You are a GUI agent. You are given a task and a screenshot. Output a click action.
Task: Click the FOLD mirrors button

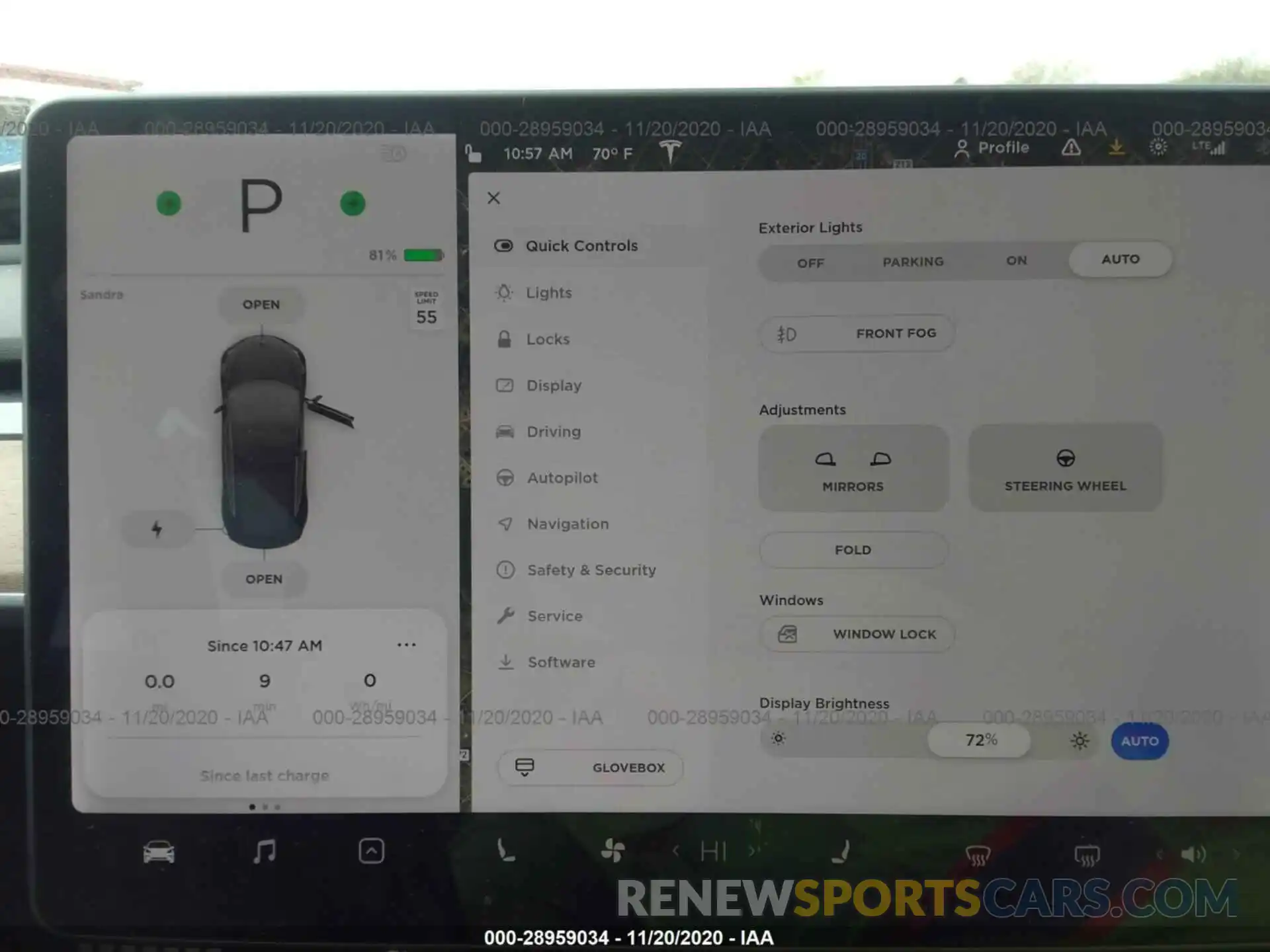point(853,549)
